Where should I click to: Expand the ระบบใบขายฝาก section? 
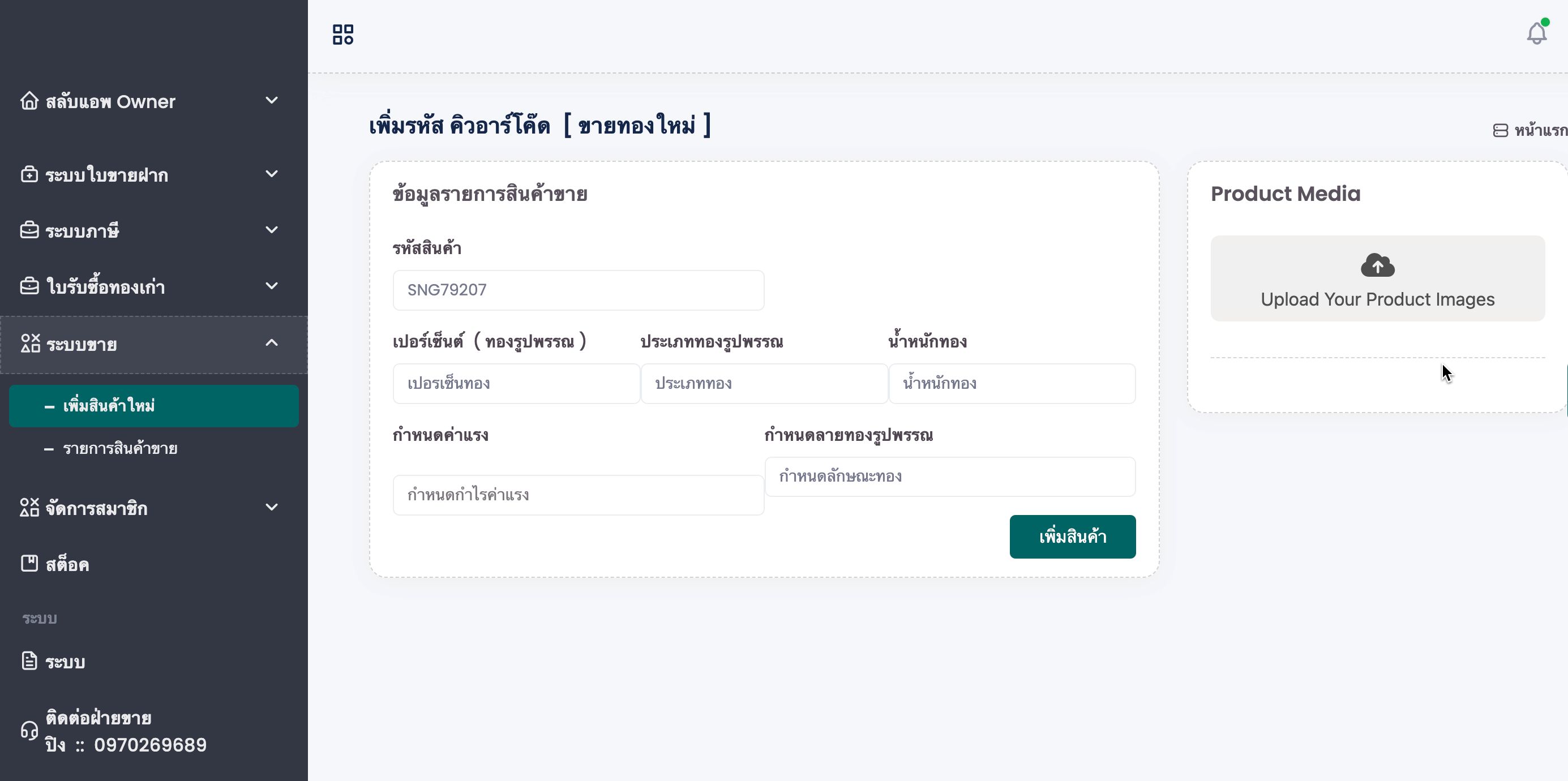tap(272, 174)
